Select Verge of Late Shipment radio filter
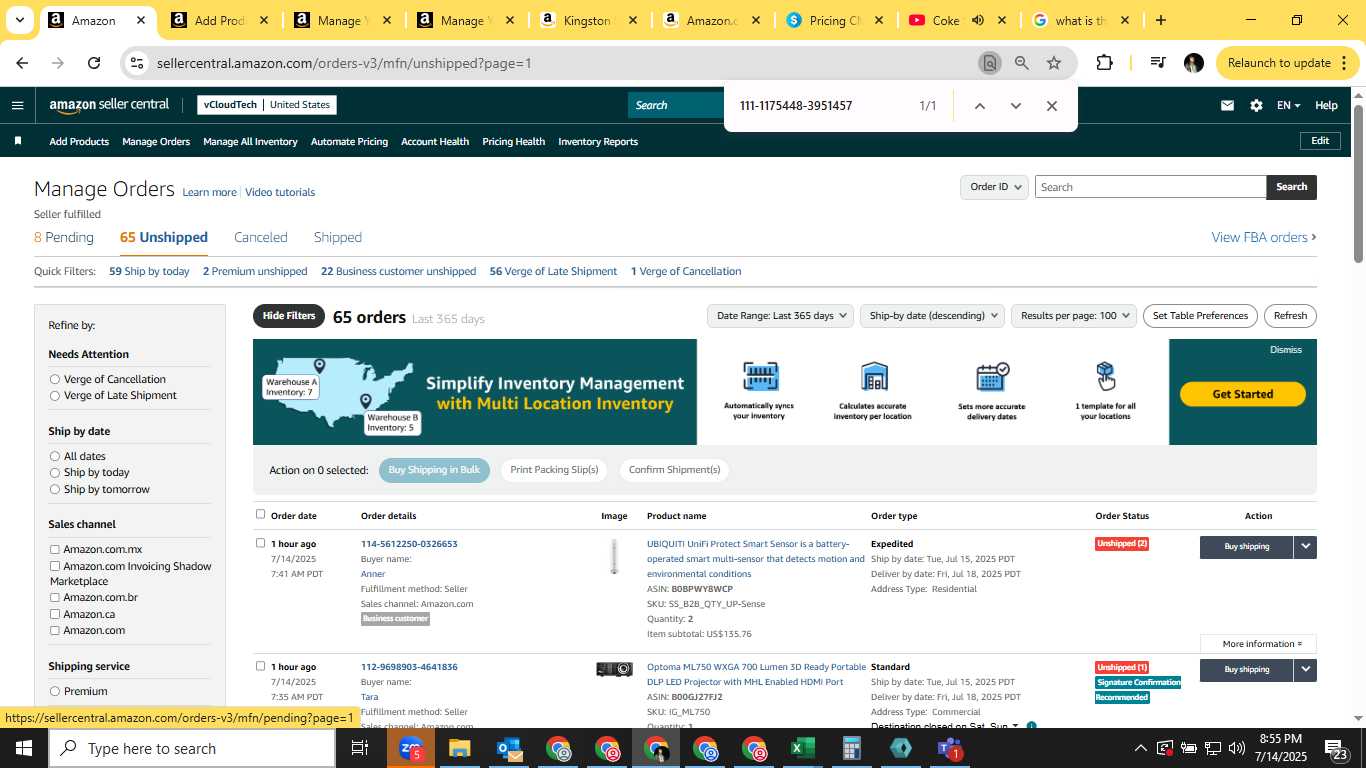The image size is (1366, 768). point(55,396)
